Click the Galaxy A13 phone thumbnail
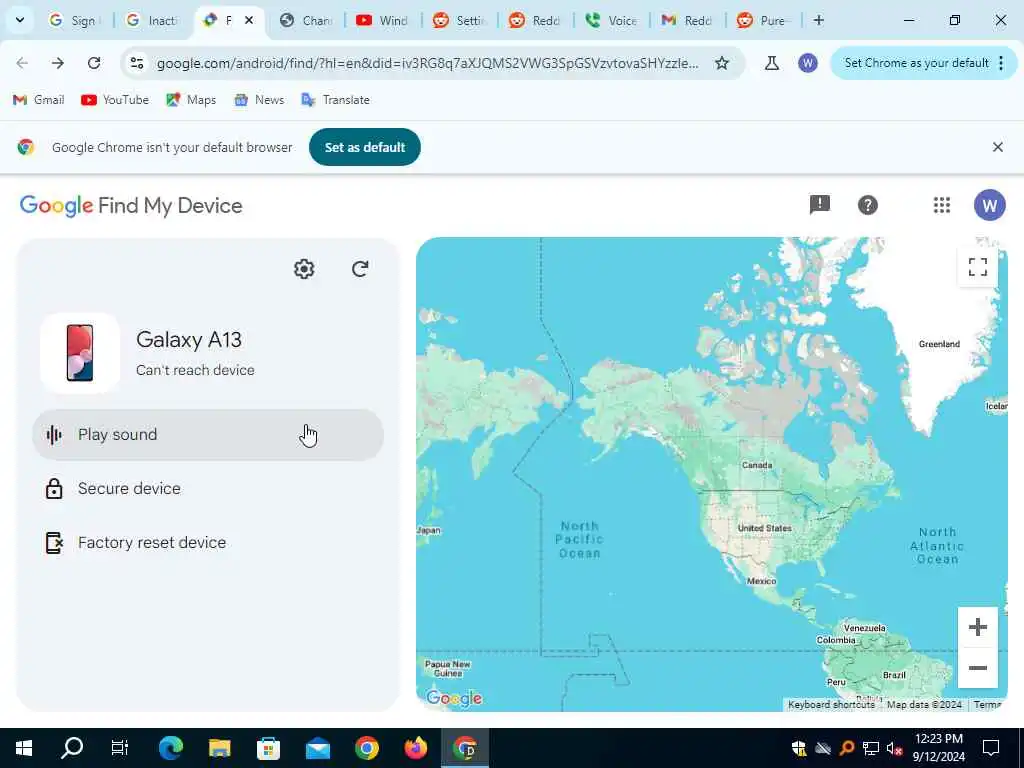 pos(80,353)
